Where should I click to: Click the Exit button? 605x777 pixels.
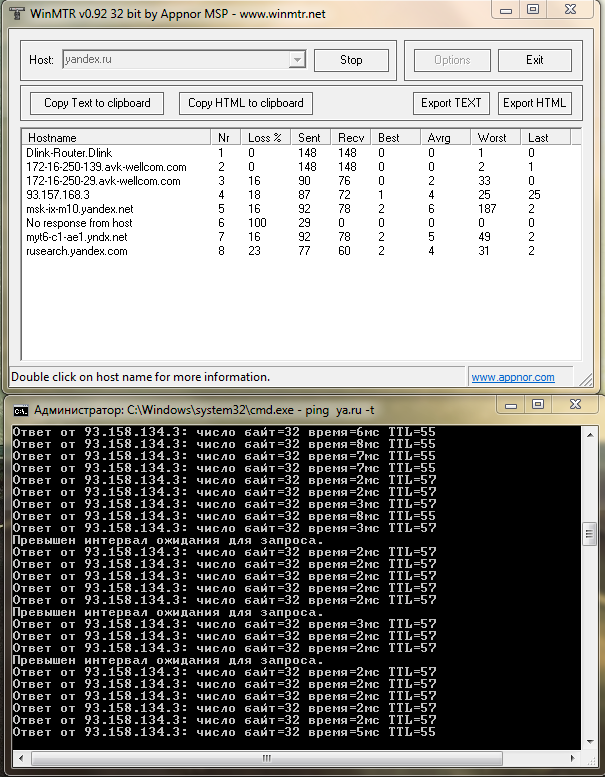click(535, 60)
